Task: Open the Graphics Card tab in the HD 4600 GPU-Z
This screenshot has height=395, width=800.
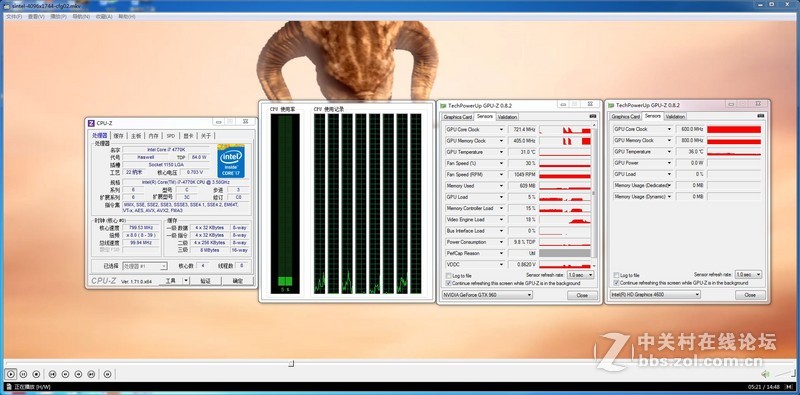Action: pyautogui.click(x=626, y=116)
